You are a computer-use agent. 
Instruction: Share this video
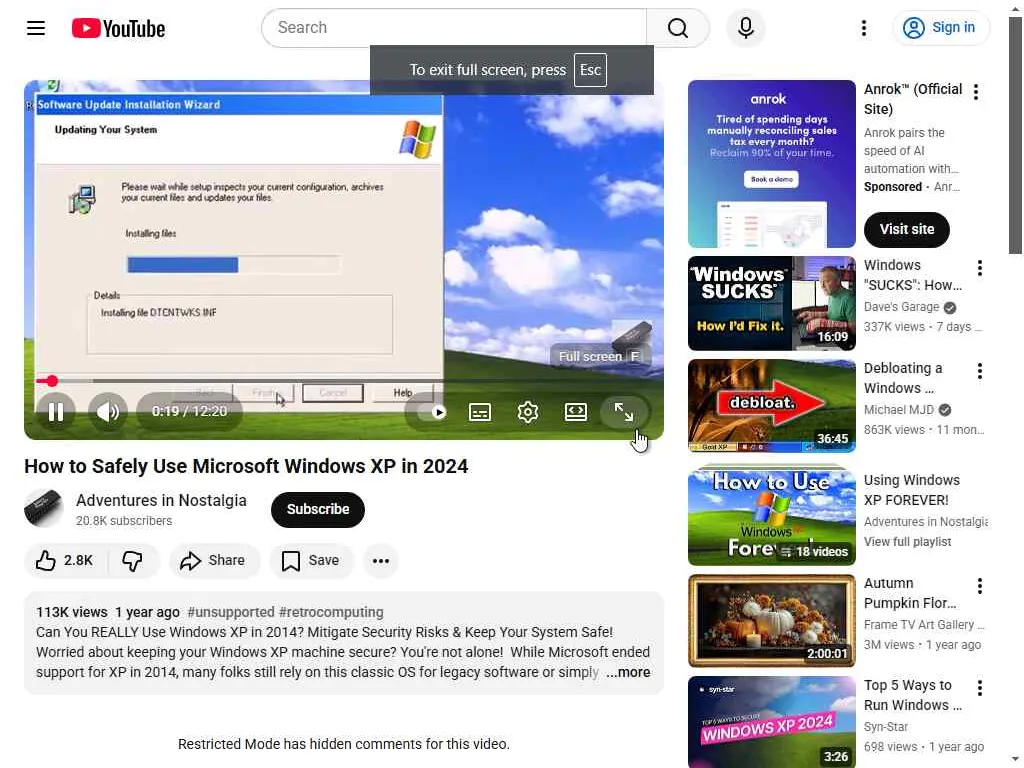point(214,561)
